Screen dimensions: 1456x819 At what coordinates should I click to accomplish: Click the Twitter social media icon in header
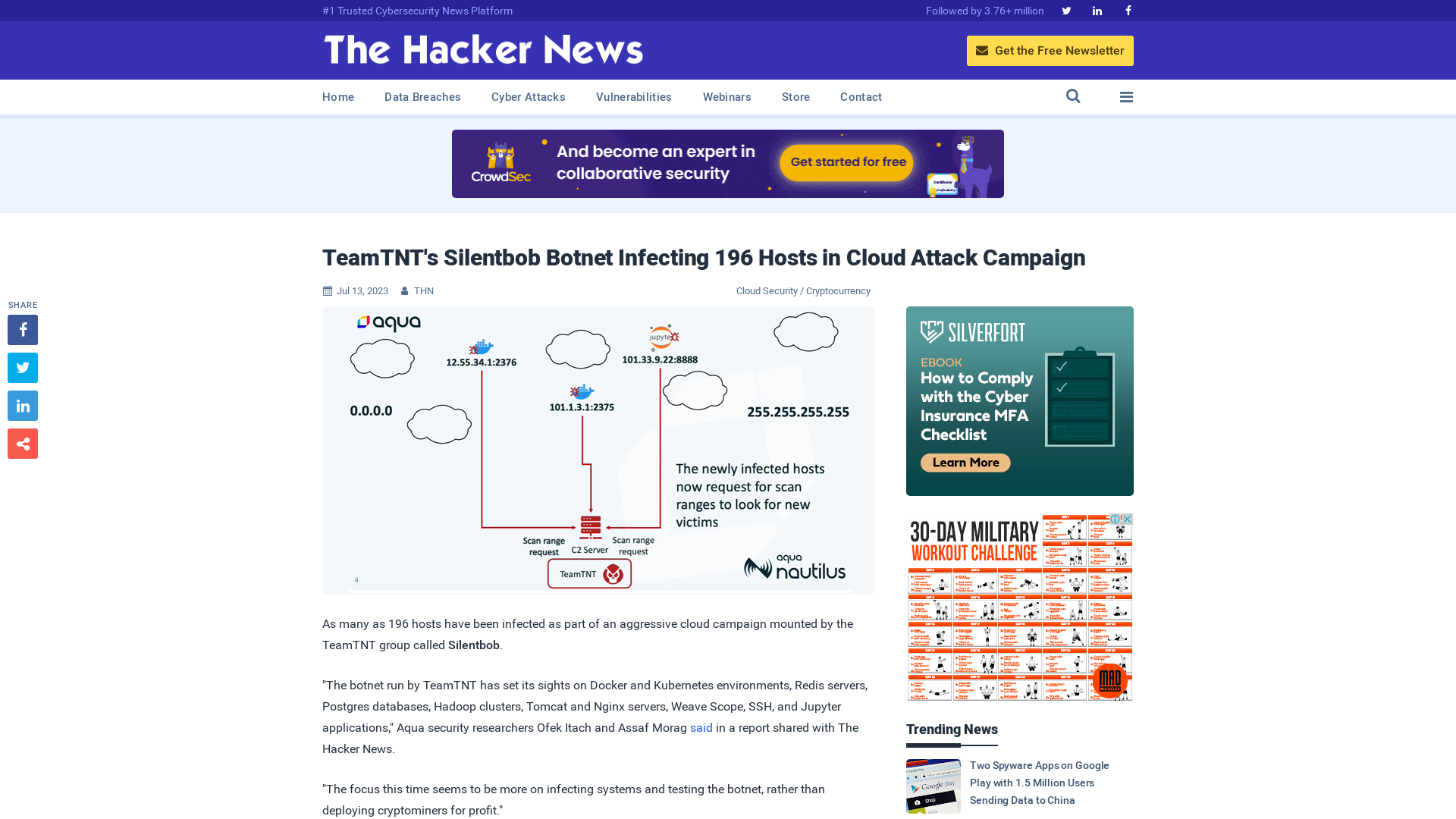tap(1066, 10)
